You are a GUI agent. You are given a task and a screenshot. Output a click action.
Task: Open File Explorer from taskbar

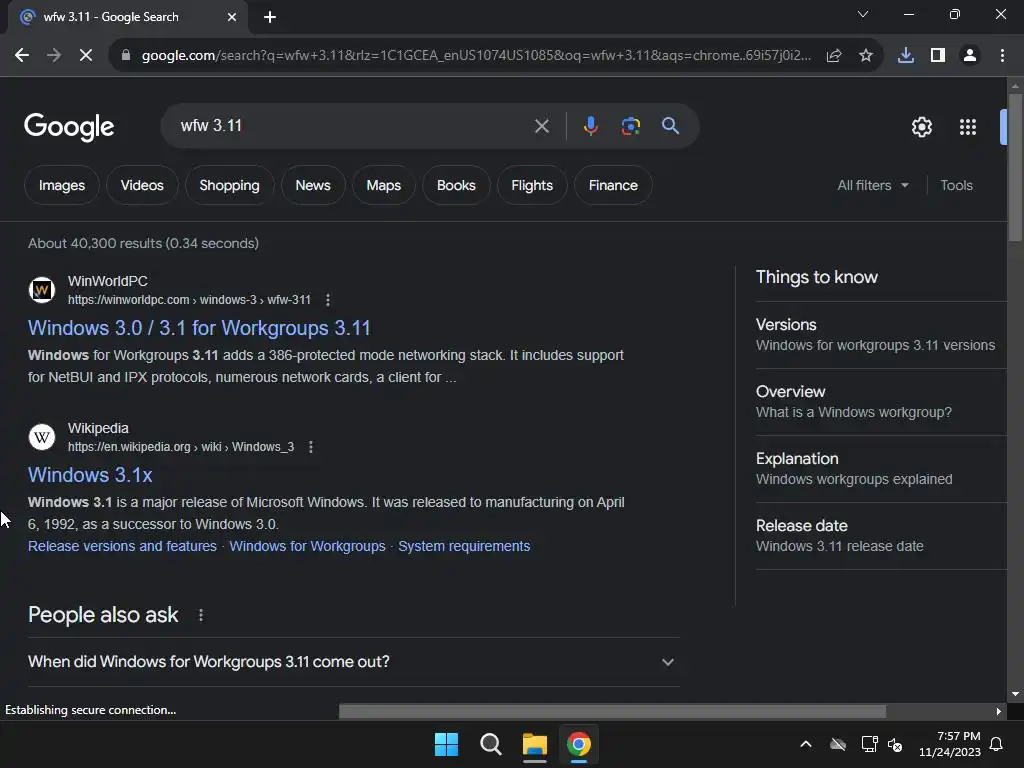[x=534, y=744]
